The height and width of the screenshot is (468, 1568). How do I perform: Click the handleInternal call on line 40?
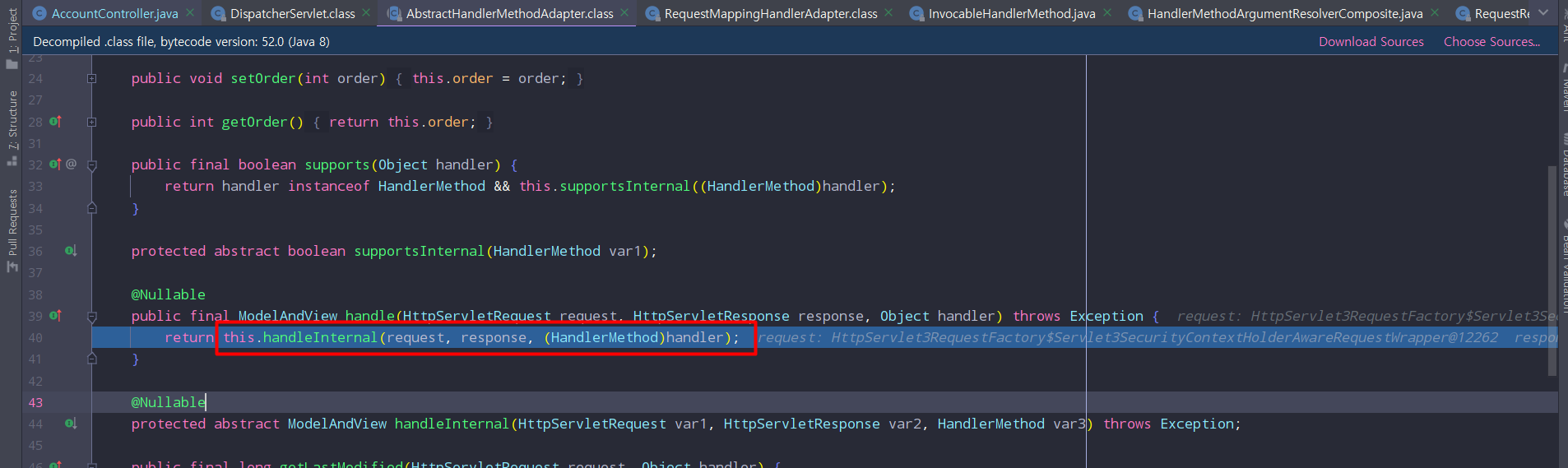pyautogui.click(x=320, y=337)
